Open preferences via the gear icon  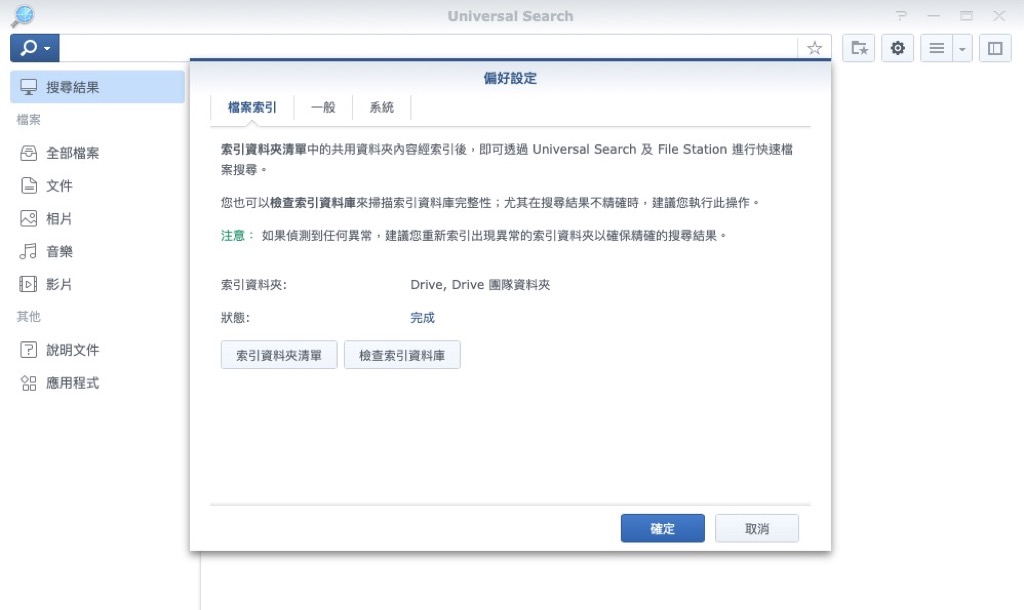[897, 48]
